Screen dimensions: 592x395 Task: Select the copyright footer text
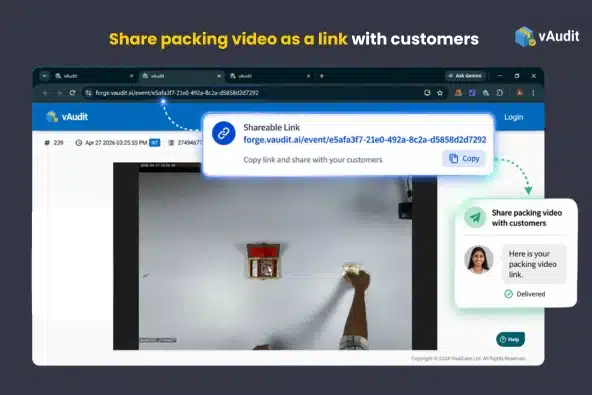tap(468, 358)
